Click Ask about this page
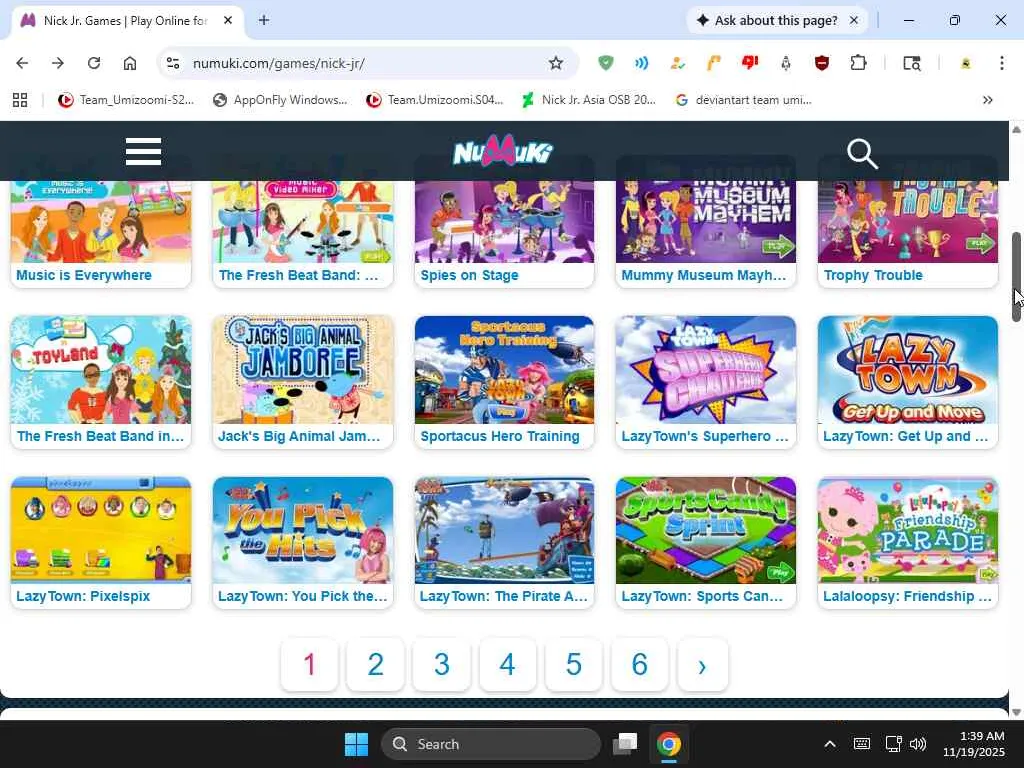1024x768 pixels. coord(767,20)
